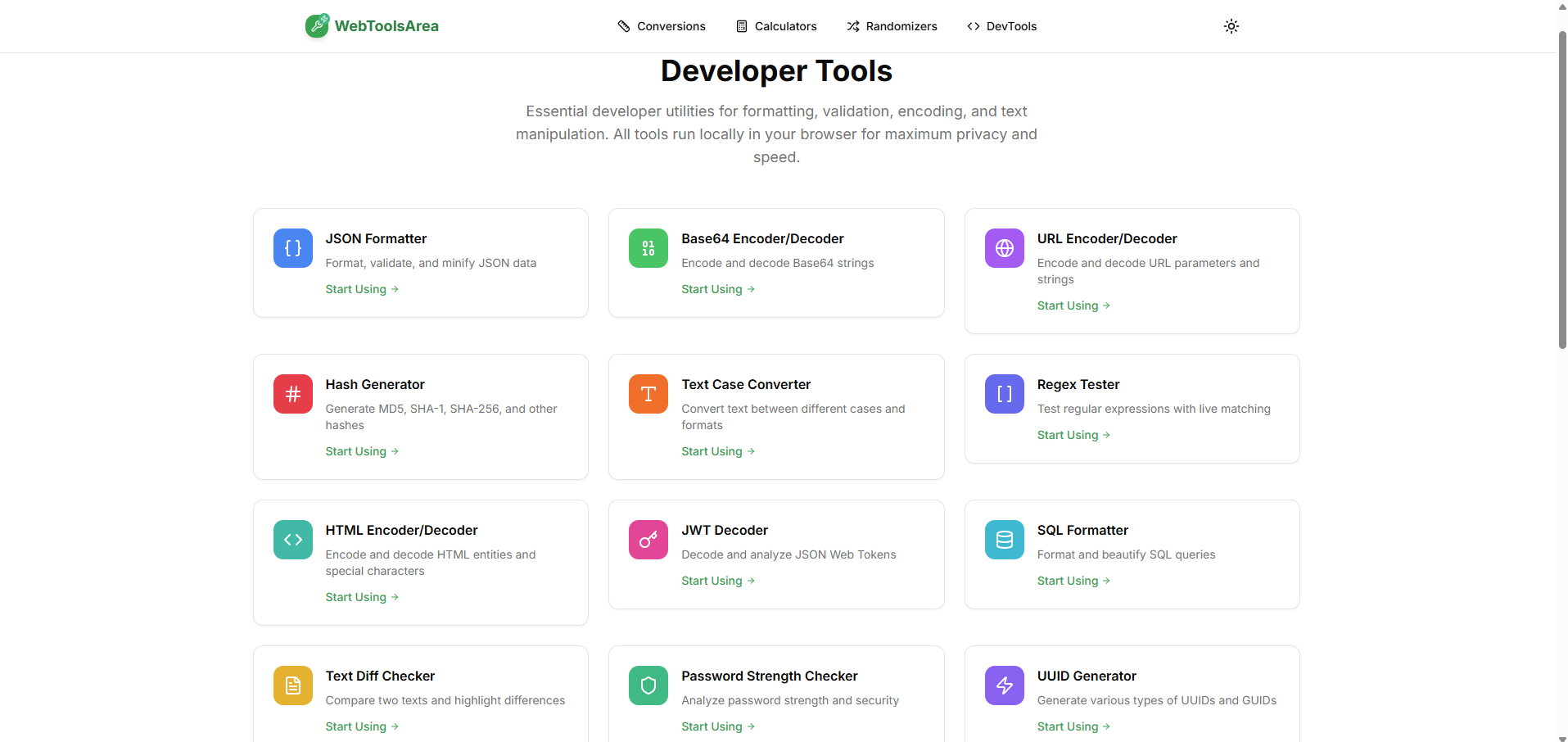Click 'Compare two texts and highlight differences' text
Screen dimensions: 1568x742
coord(445,700)
